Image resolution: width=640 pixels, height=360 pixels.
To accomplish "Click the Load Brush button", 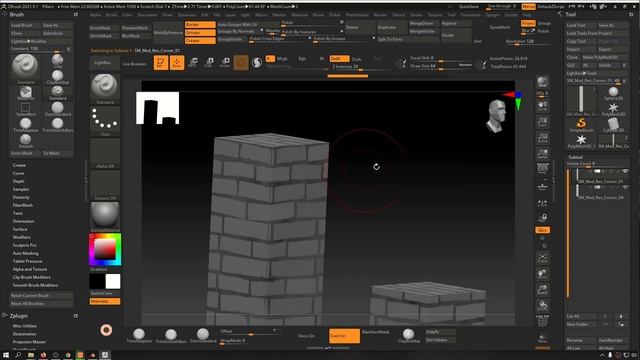I will (25, 25).
